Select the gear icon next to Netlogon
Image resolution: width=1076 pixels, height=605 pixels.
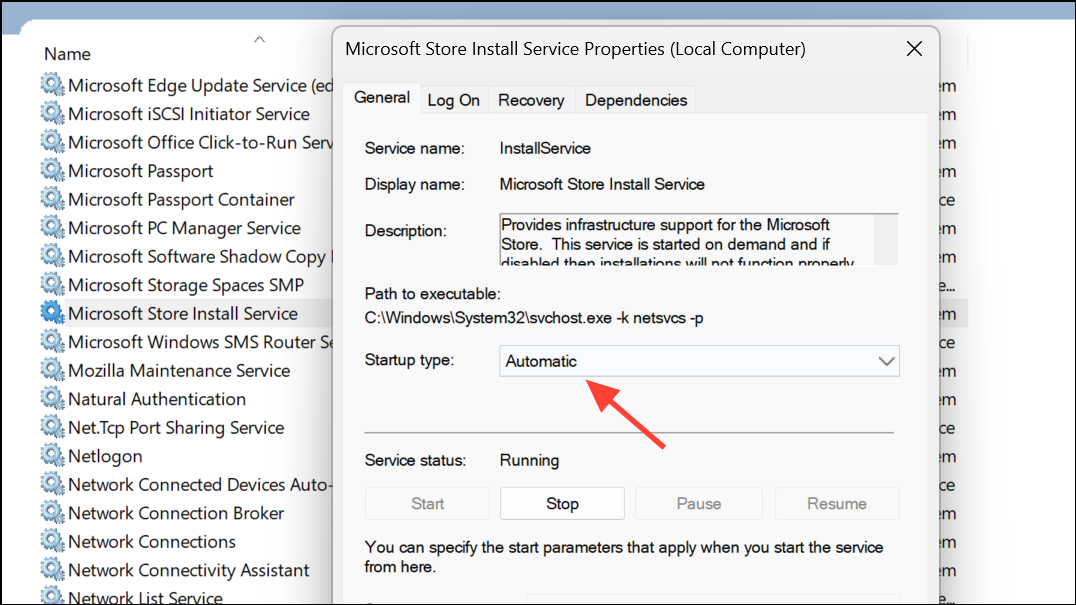coord(52,455)
